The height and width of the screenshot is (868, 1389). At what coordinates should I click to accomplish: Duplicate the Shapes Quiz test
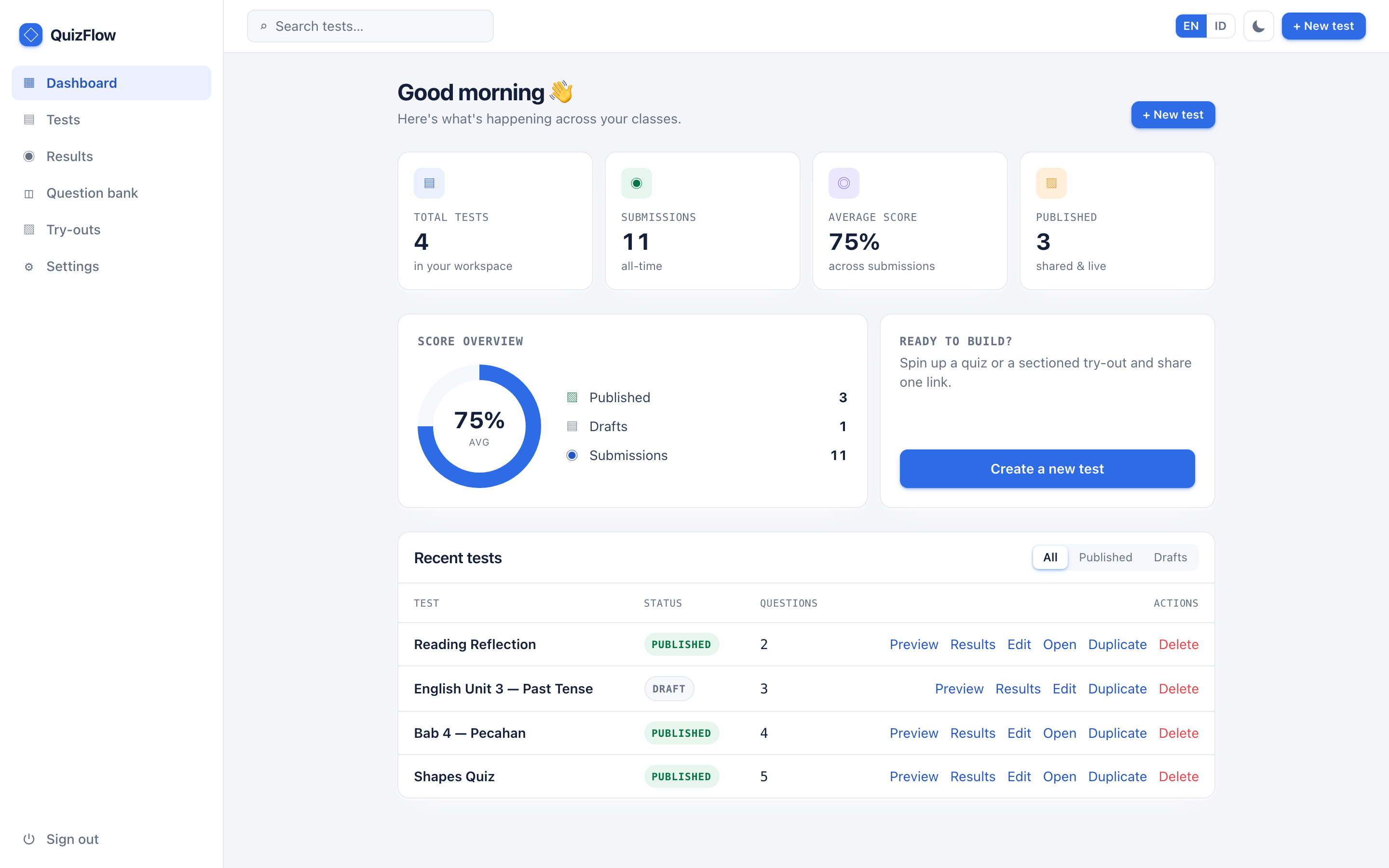1117,777
